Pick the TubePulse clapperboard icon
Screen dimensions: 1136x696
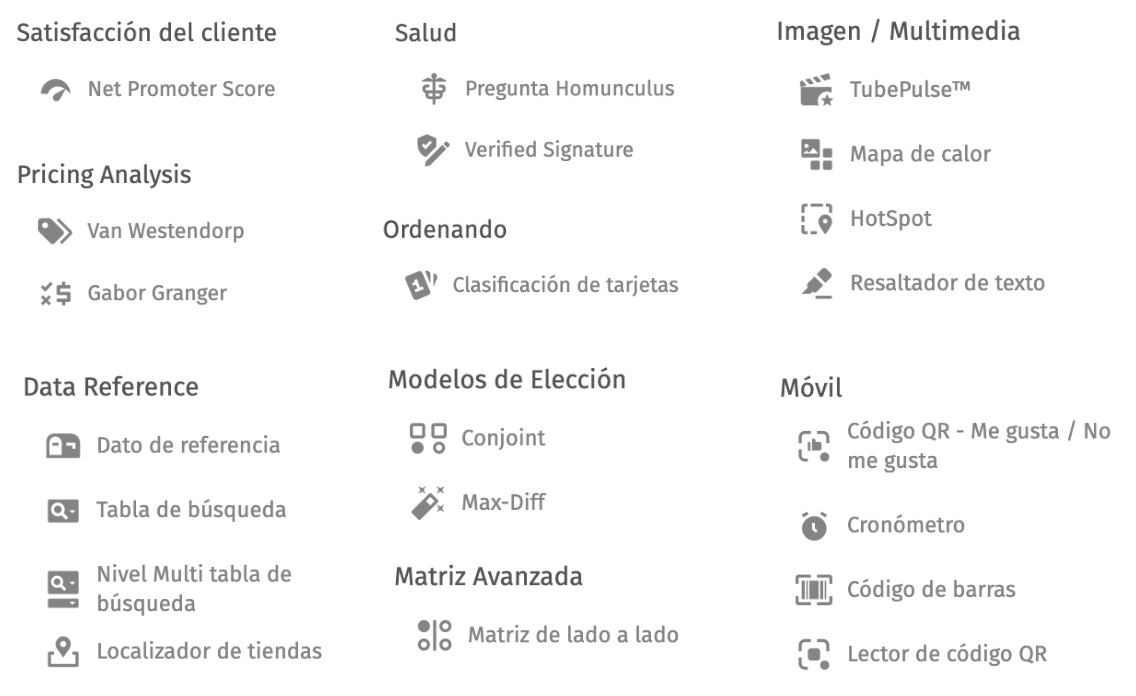[816, 90]
